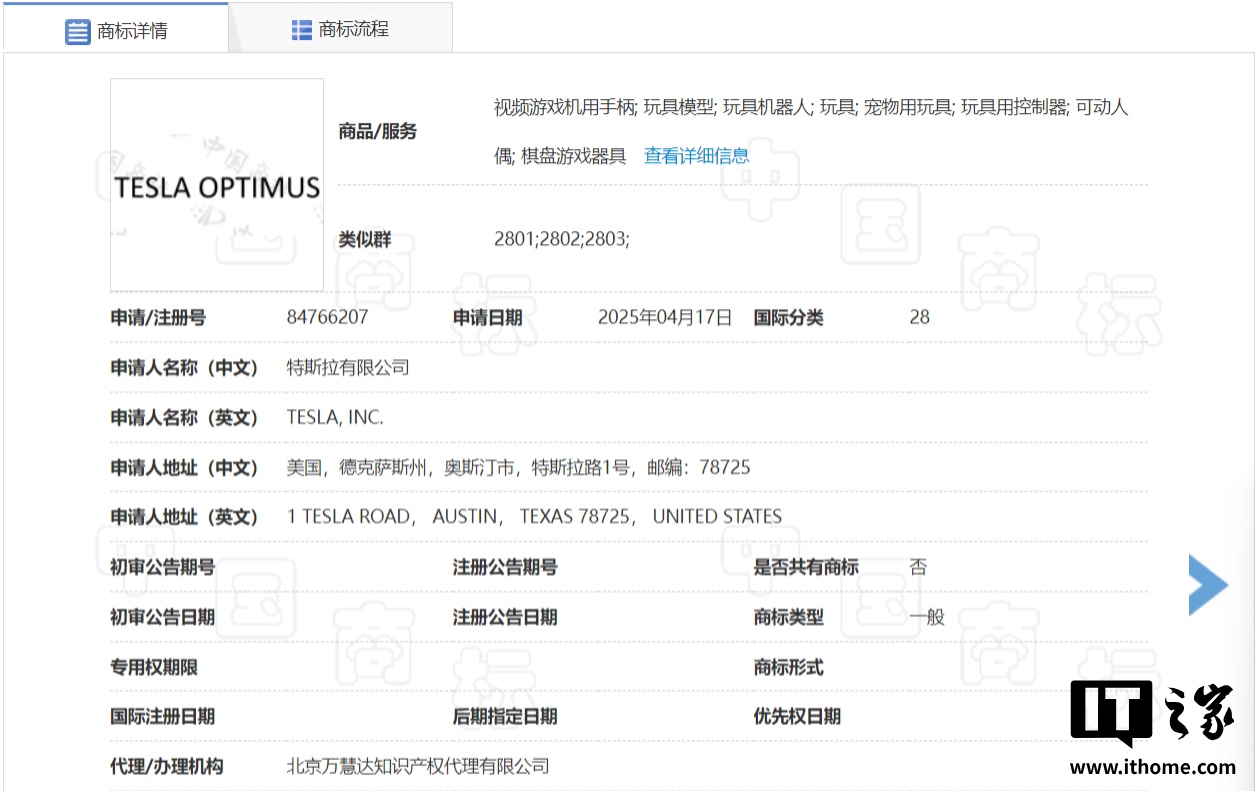Screen dimensions: 1255x791
Task: Click the 类似群 value 2801;2802;2803;
Action: (x=562, y=239)
